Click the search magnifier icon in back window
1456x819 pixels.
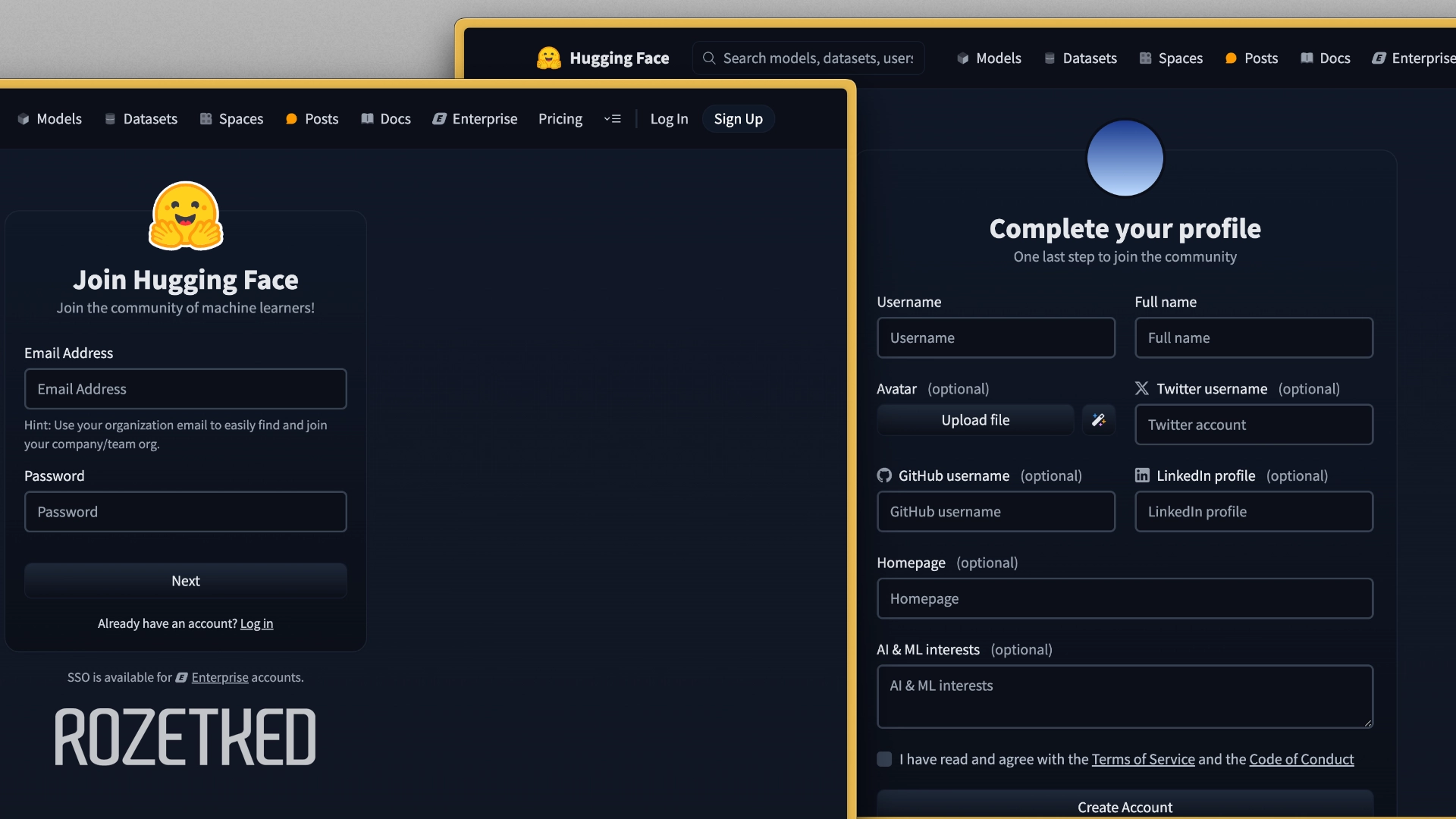tap(709, 58)
